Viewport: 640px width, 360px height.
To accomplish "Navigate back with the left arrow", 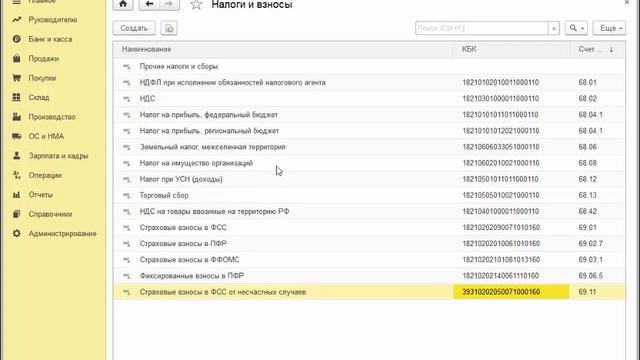I will (149, 4).
